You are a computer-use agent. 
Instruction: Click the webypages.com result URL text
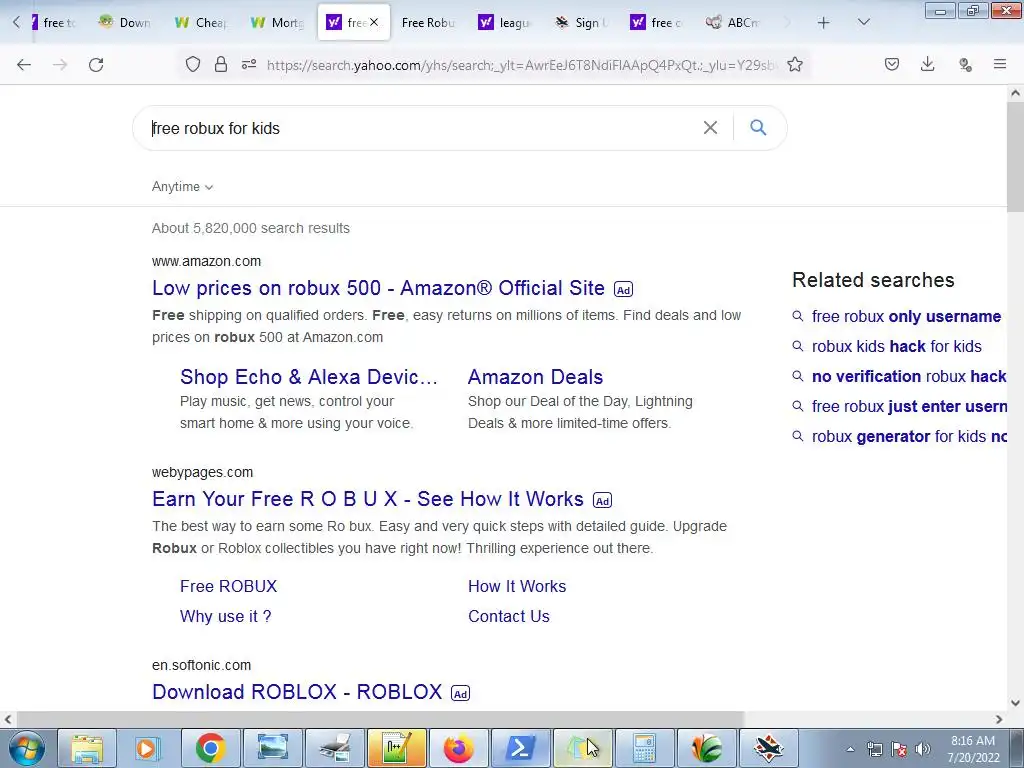202,472
